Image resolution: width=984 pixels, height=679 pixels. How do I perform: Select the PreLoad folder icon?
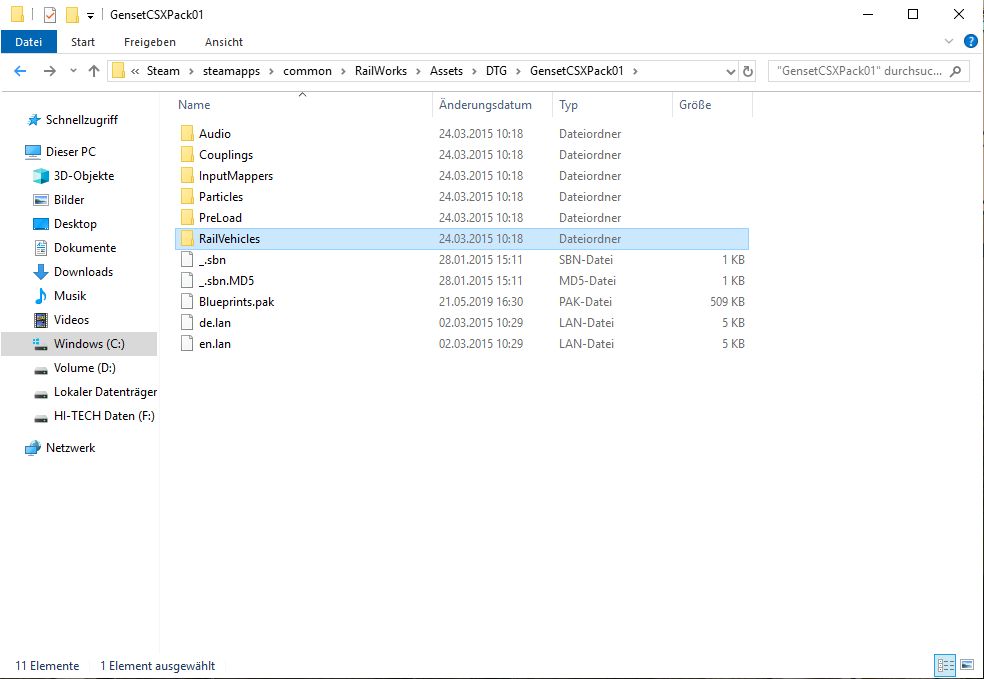187,218
